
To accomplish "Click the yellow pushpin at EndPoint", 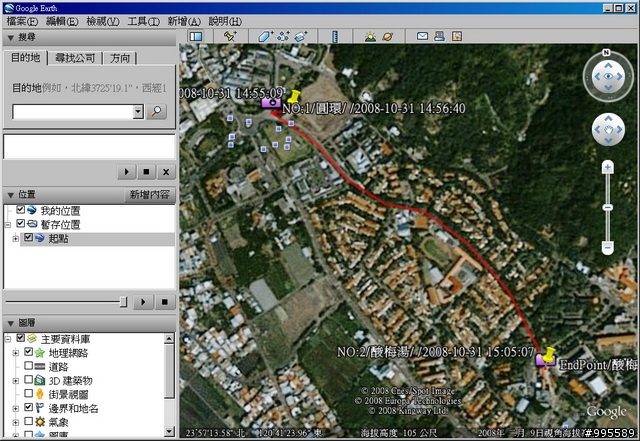I will point(549,354).
